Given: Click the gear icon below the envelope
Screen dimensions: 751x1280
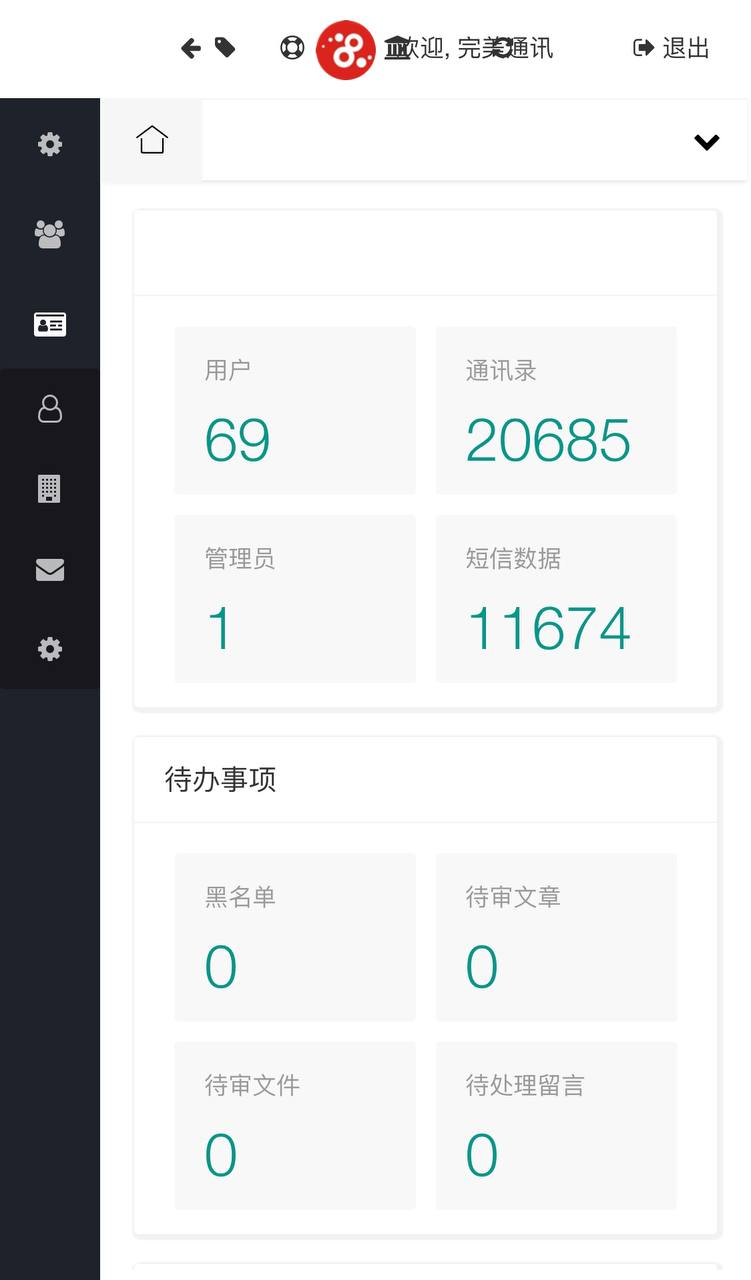Looking at the screenshot, I should [50, 649].
